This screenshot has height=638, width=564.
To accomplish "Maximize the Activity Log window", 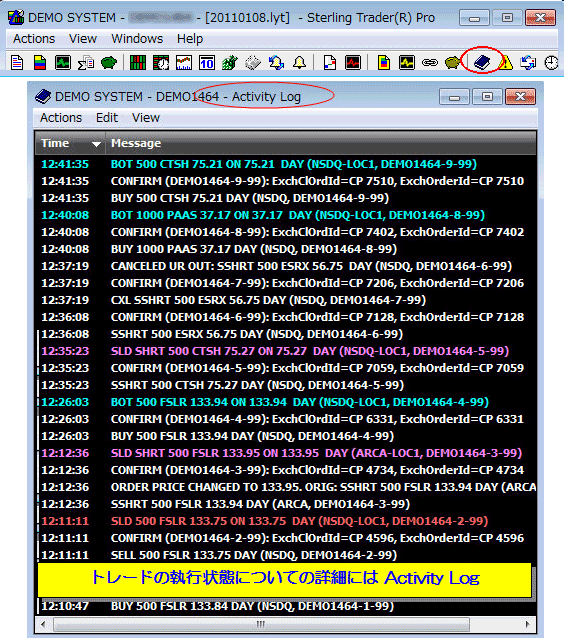I will point(487,97).
